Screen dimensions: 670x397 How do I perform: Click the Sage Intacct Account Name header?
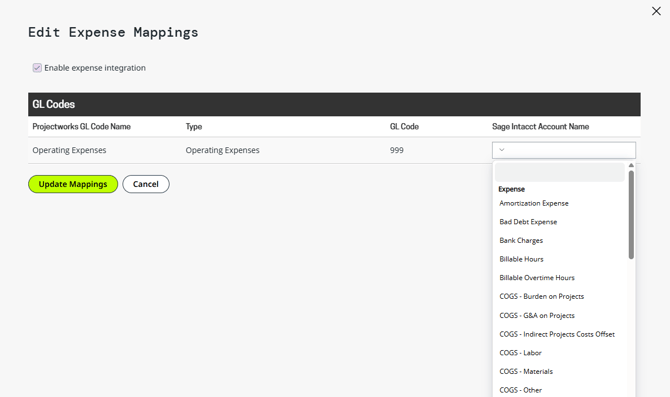pyautogui.click(x=541, y=126)
